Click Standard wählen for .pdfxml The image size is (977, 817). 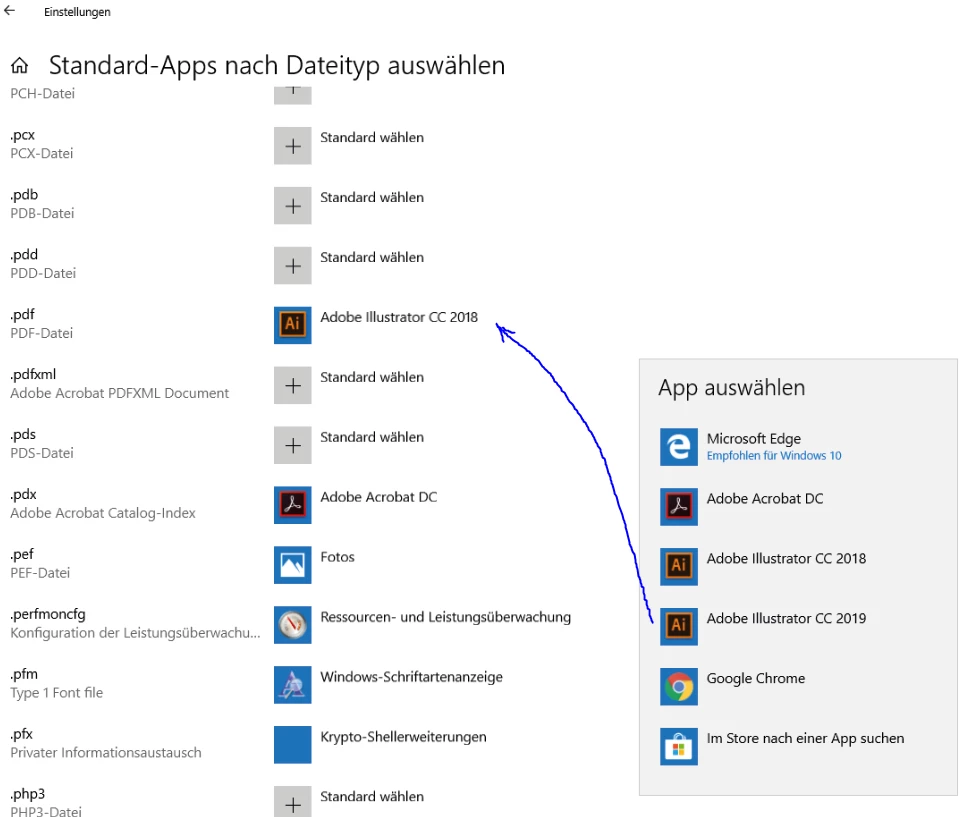tap(372, 377)
